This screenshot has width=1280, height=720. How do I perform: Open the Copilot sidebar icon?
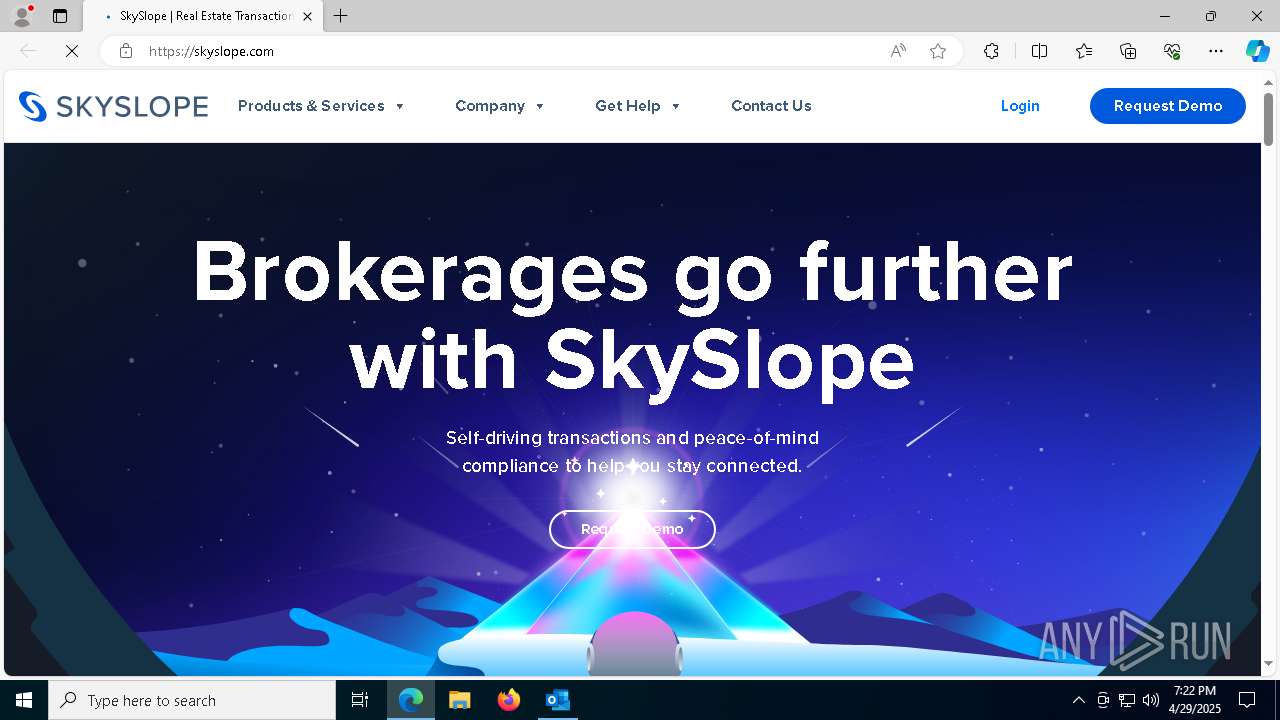pyautogui.click(x=1257, y=51)
